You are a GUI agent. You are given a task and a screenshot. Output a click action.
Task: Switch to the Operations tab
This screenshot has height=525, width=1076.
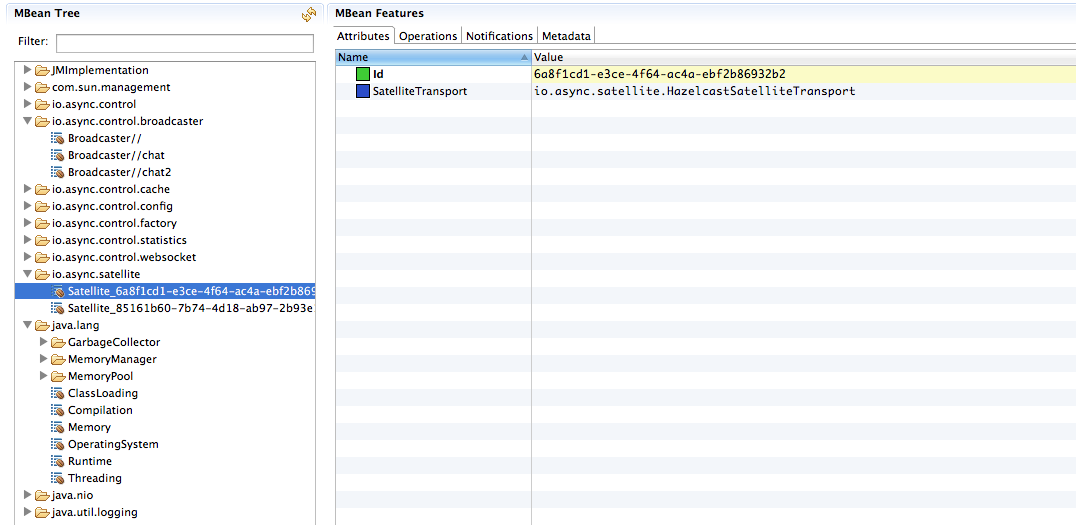pos(428,36)
